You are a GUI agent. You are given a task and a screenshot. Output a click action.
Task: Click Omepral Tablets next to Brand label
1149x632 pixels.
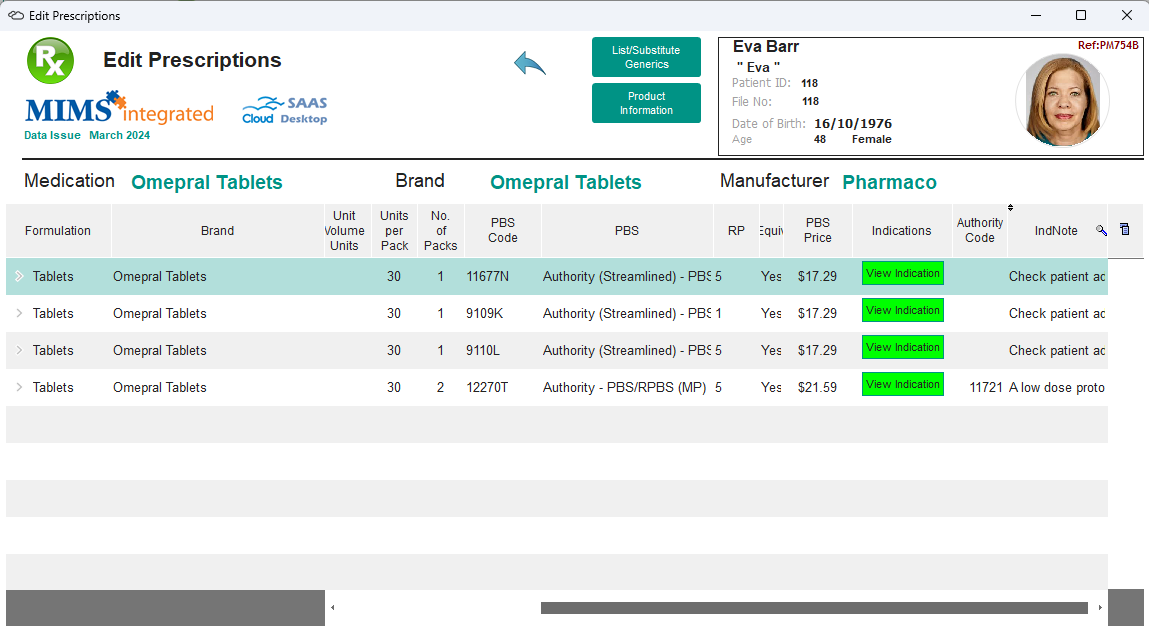click(566, 182)
